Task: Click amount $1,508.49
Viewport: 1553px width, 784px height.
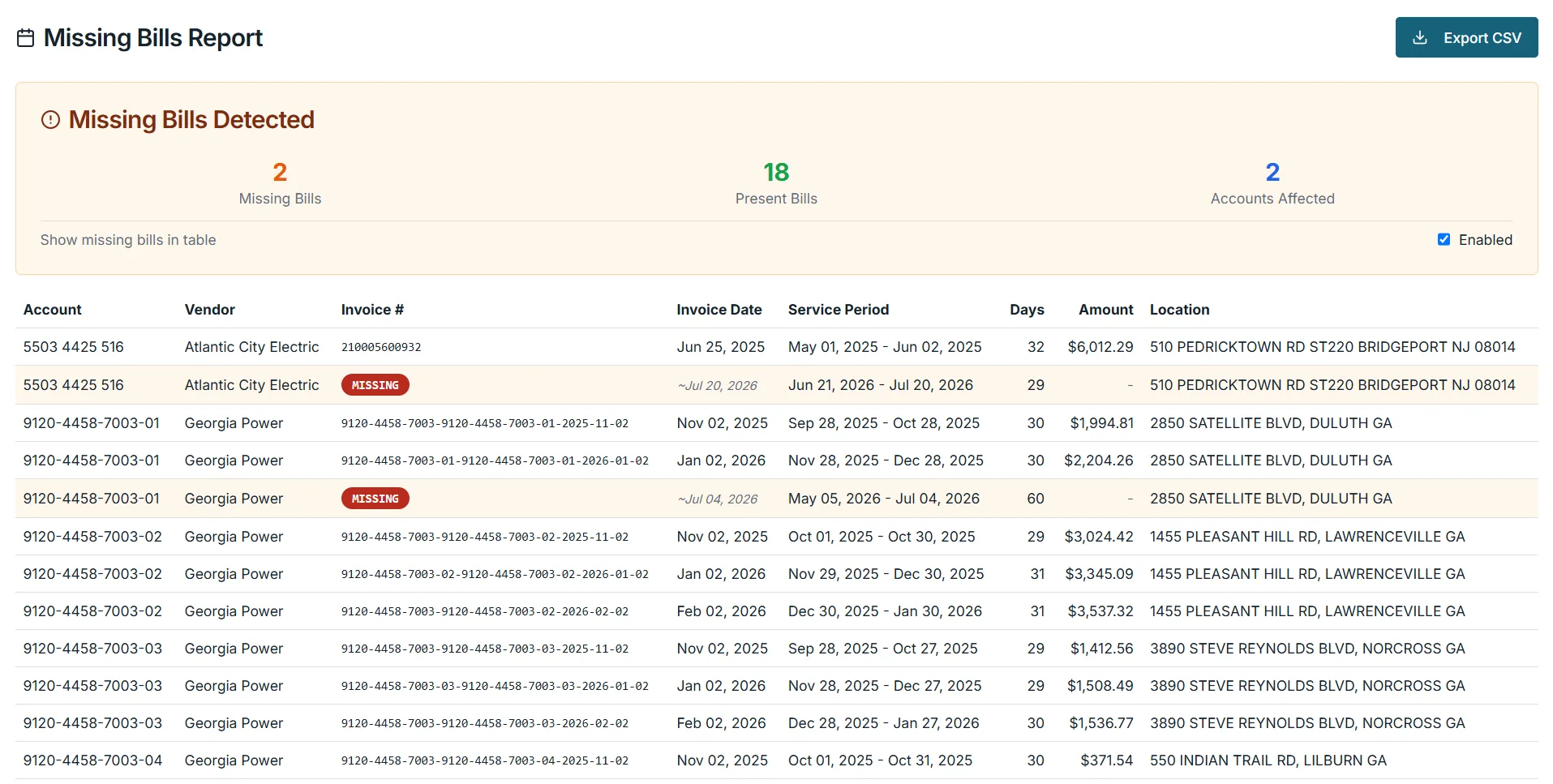Action: pos(1100,686)
